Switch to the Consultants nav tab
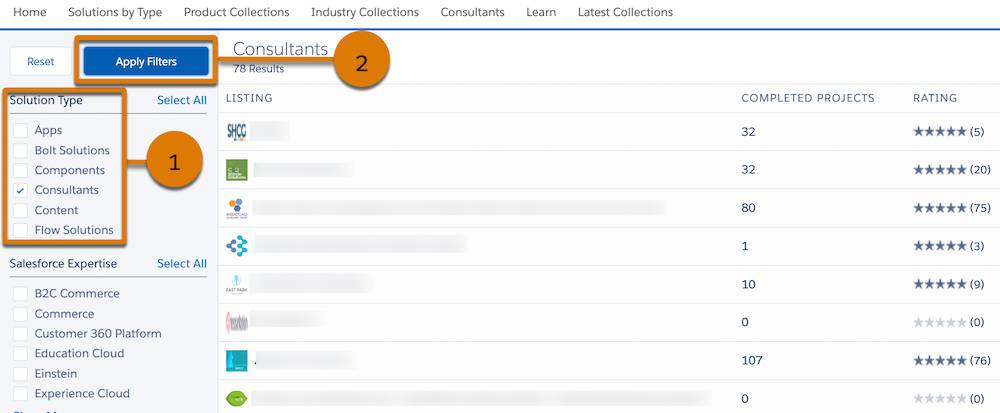The height and width of the screenshot is (413, 1000). click(473, 12)
